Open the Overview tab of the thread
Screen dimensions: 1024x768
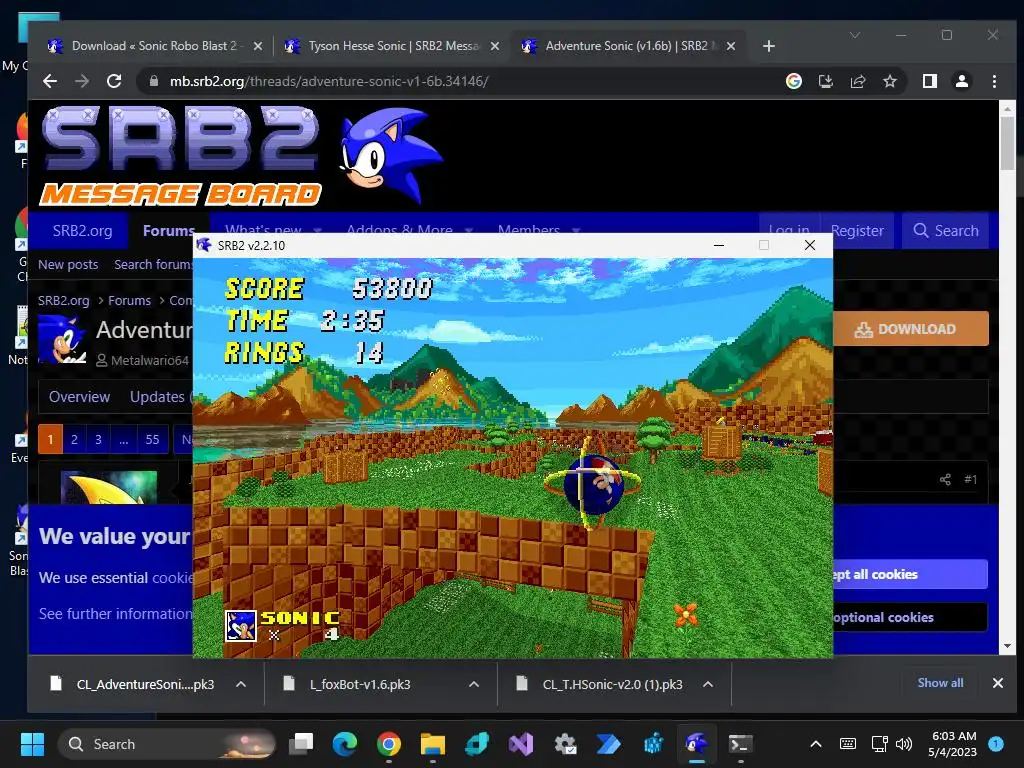tap(79, 396)
